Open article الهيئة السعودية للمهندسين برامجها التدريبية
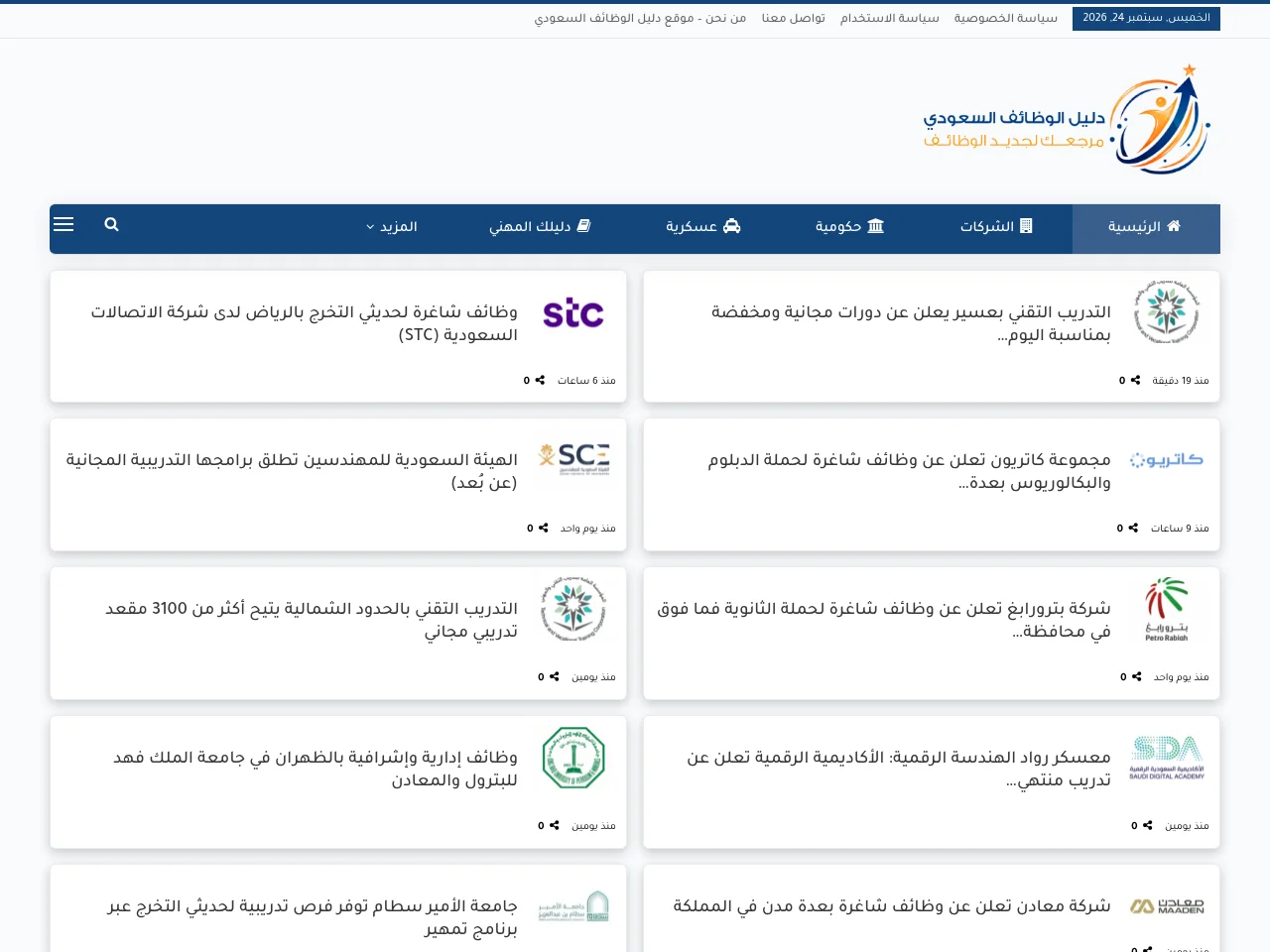The width and height of the screenshot is (1270, 952). [292, 471]
